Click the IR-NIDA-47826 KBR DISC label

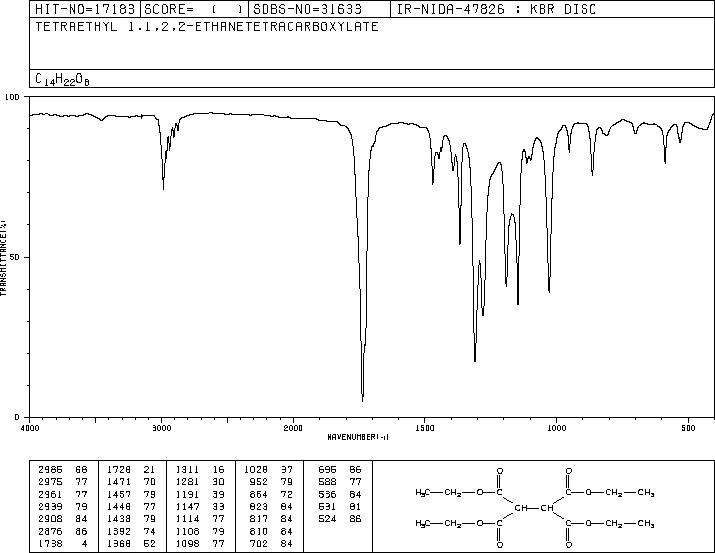[496, 9]
